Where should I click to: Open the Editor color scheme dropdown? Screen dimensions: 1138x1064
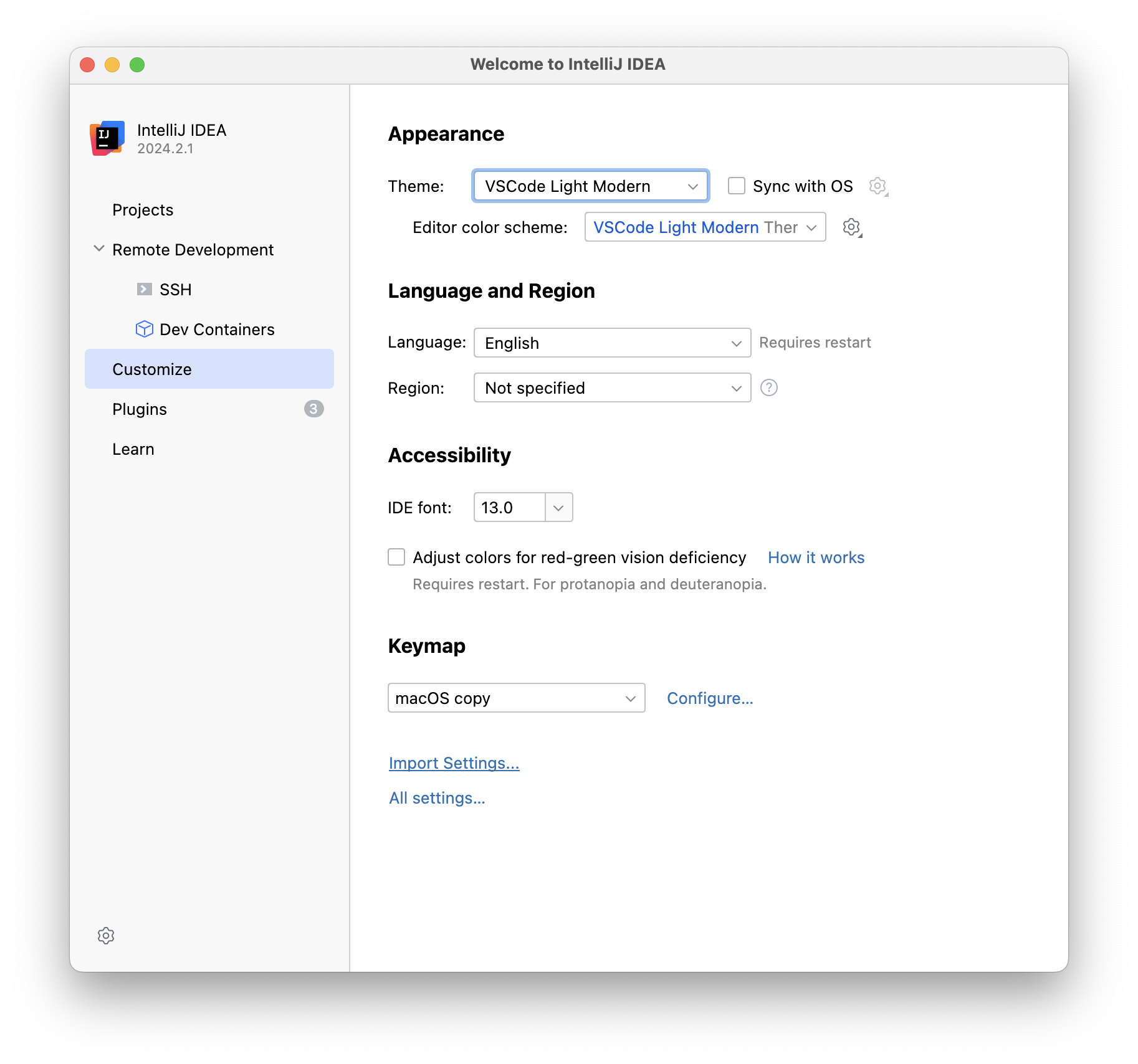705,227
